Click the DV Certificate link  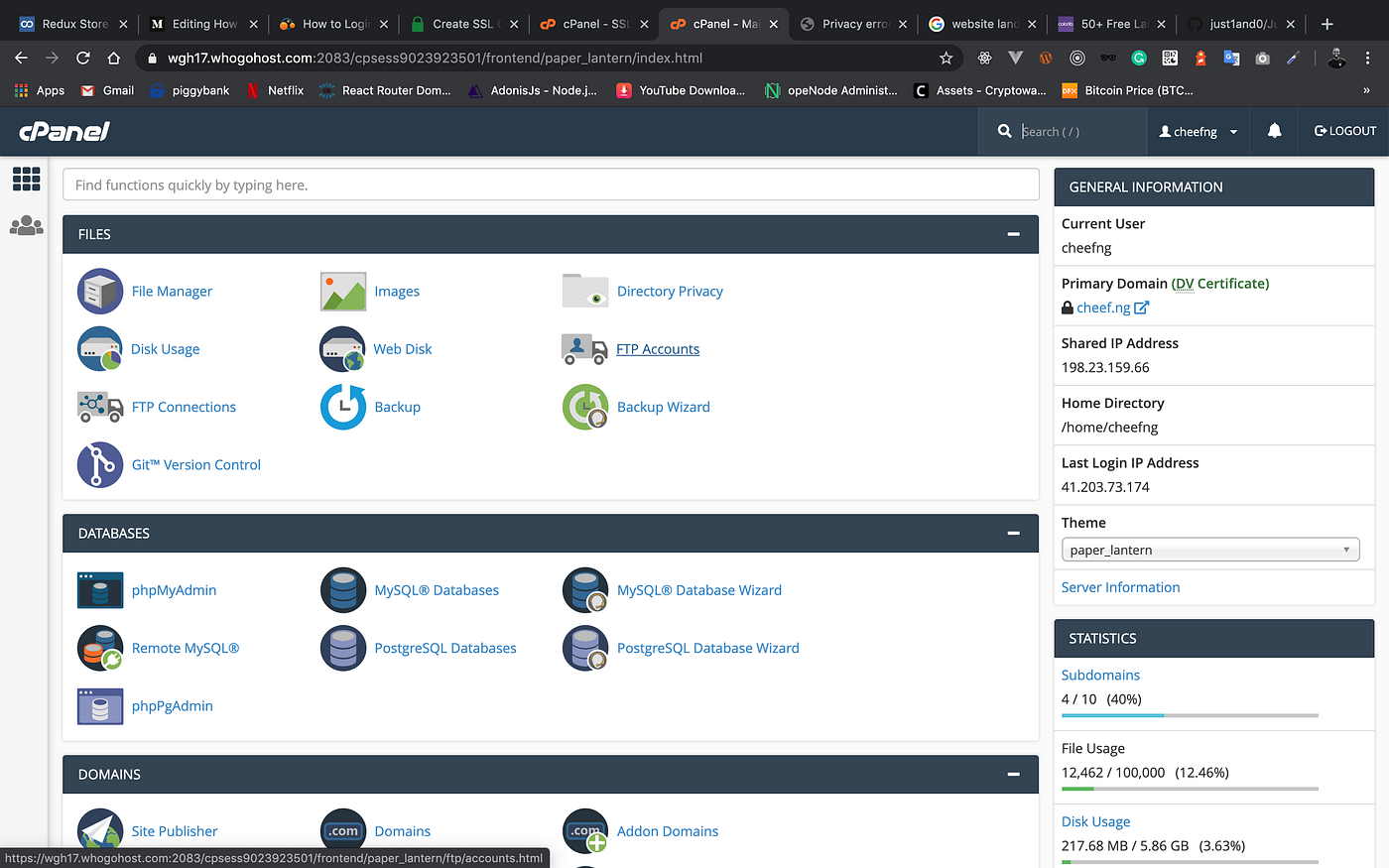tap(1220, 284)
